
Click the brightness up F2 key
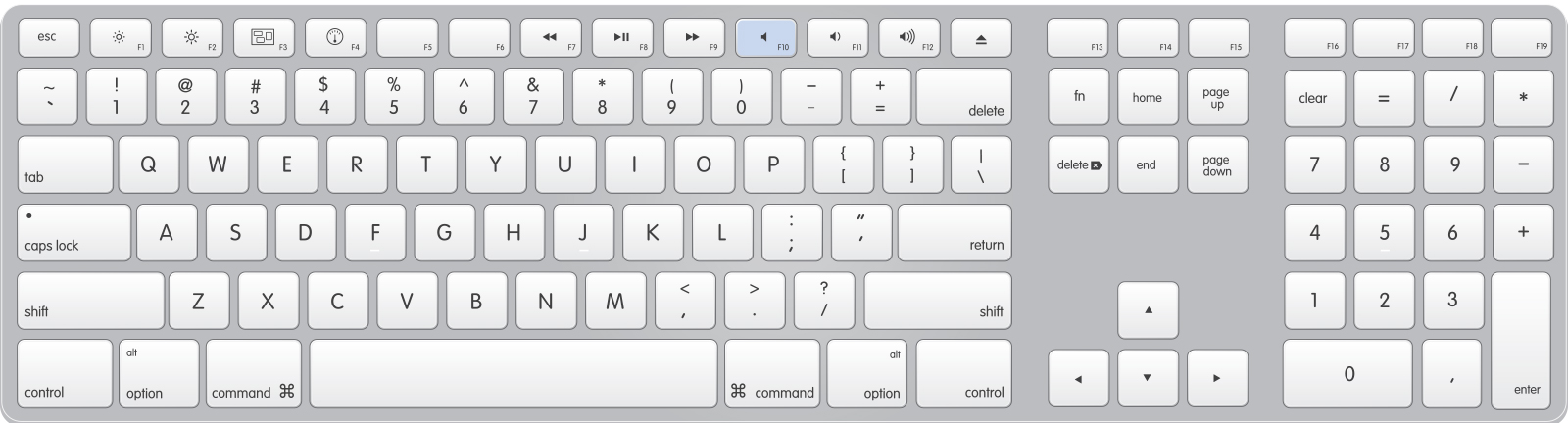[x=193, y=38]
